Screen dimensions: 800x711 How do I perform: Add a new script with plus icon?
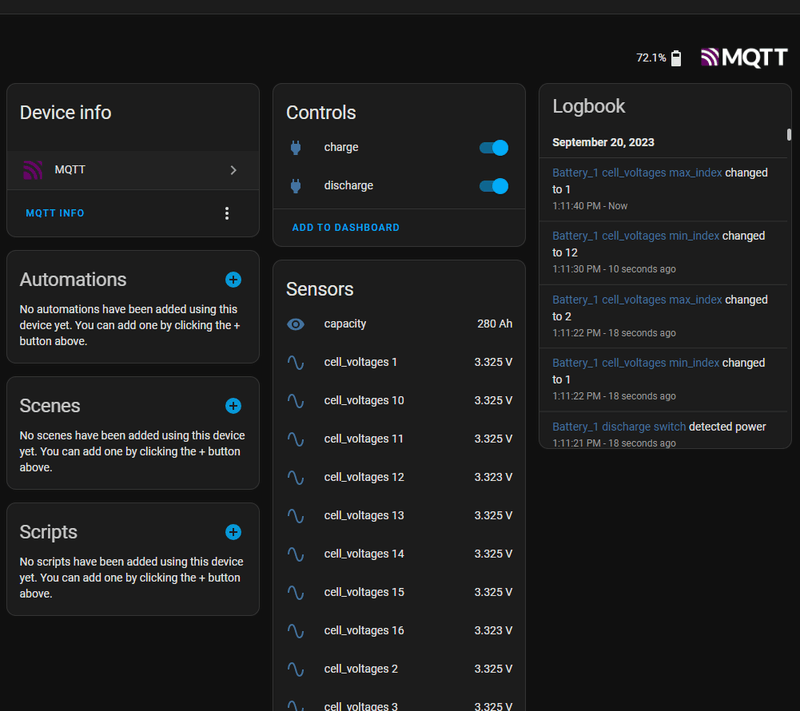tap(233, 532)
